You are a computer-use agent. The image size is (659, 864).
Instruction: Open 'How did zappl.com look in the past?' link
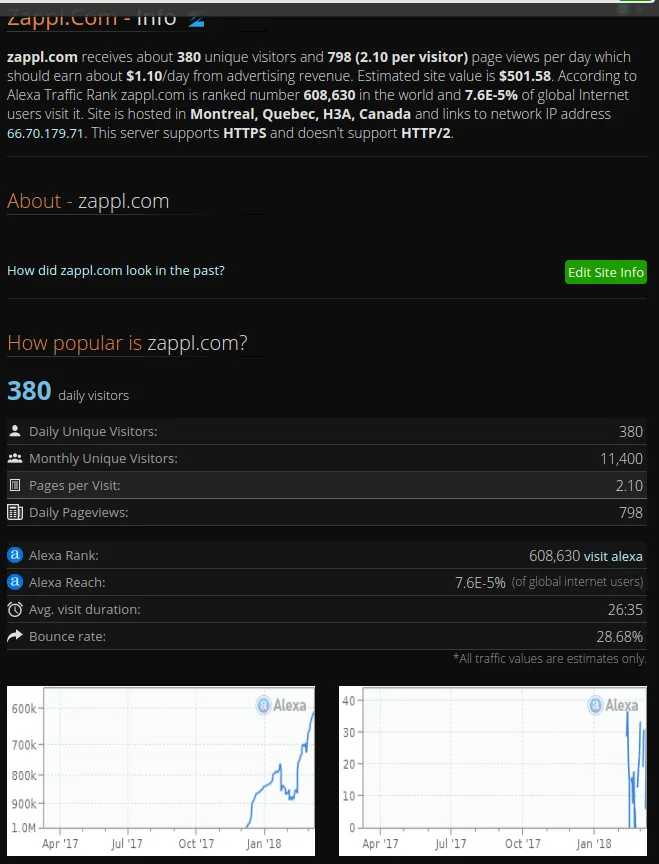coord(116,271)
